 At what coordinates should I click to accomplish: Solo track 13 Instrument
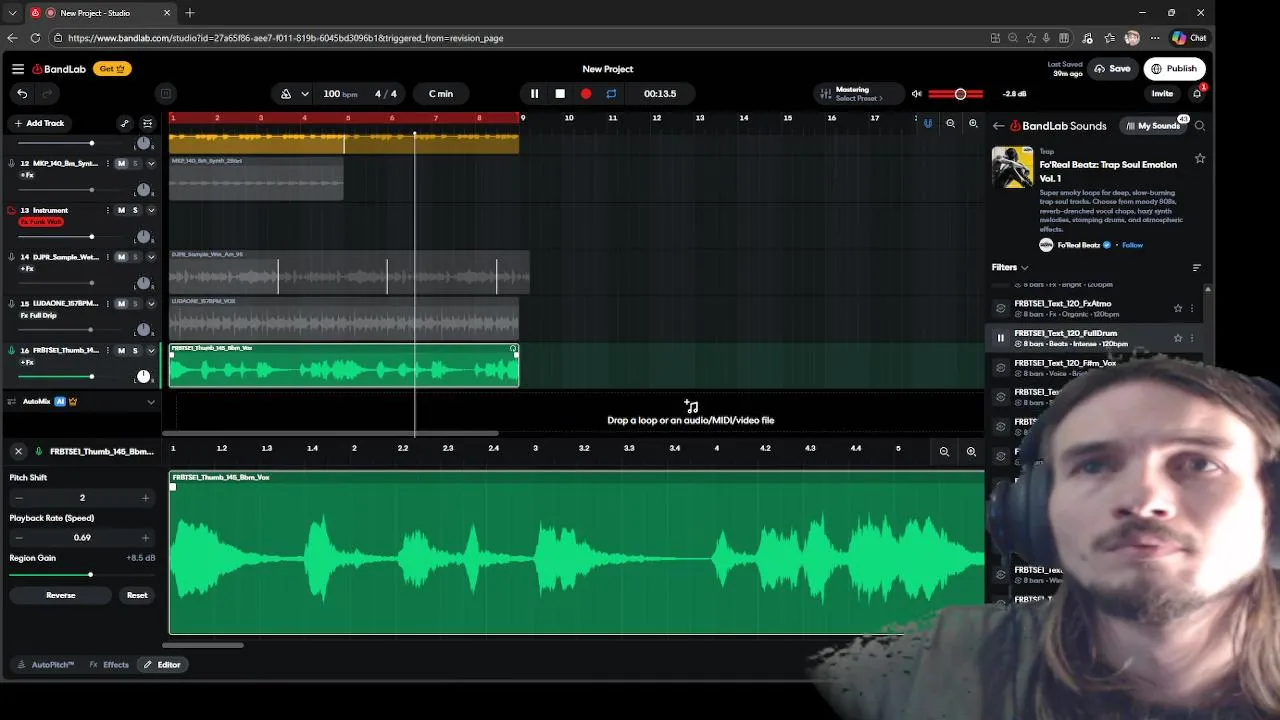click(135, 210)
